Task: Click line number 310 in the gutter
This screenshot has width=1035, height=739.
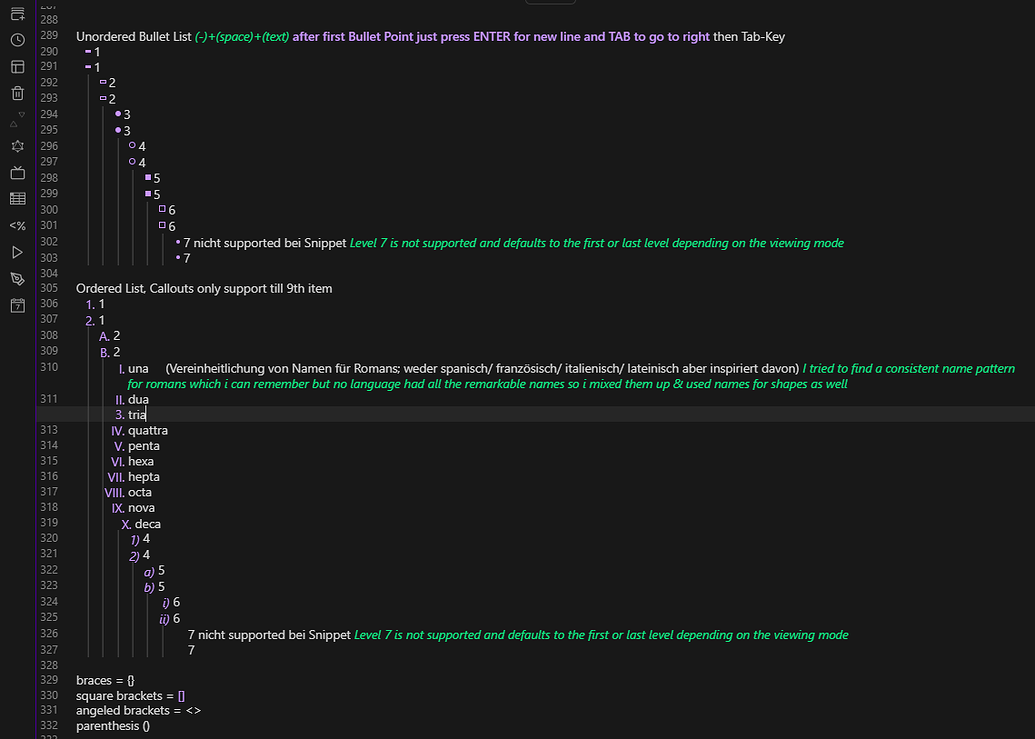Action: pyautogui.click(x=49, y=367)
